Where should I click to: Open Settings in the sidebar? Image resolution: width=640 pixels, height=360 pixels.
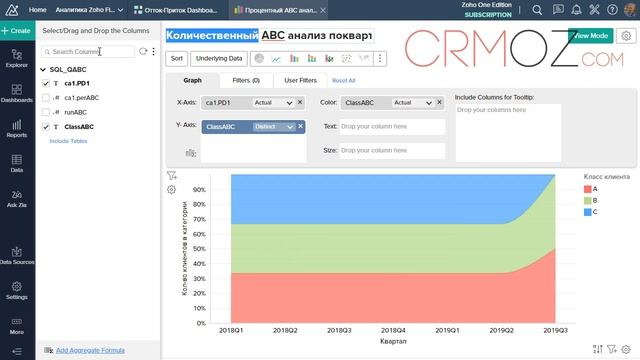tap(17, 291)
